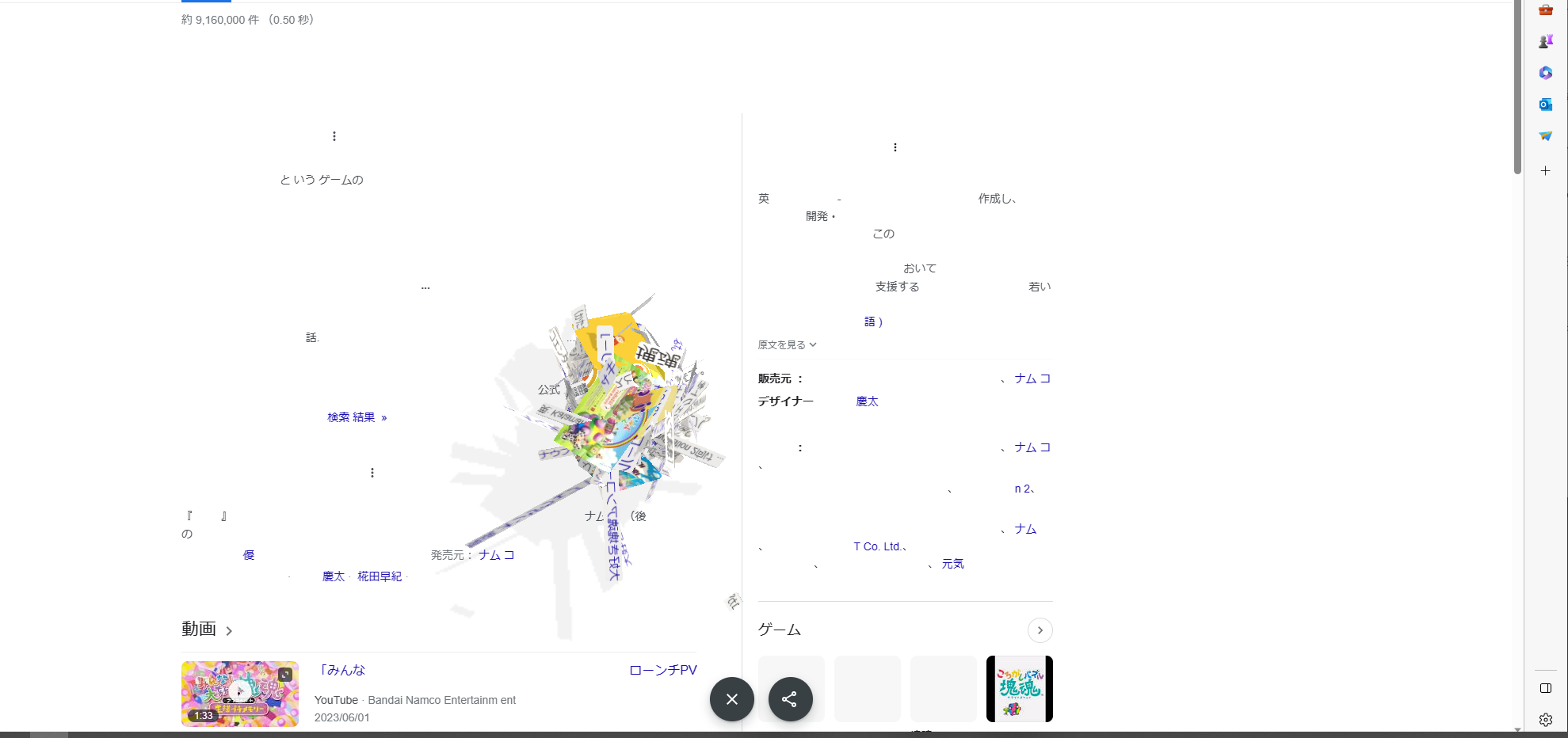Open the 'ローンチPV' video link
Image resolution: width=1568 pixels, height=738 pixels.
point(663,670)
